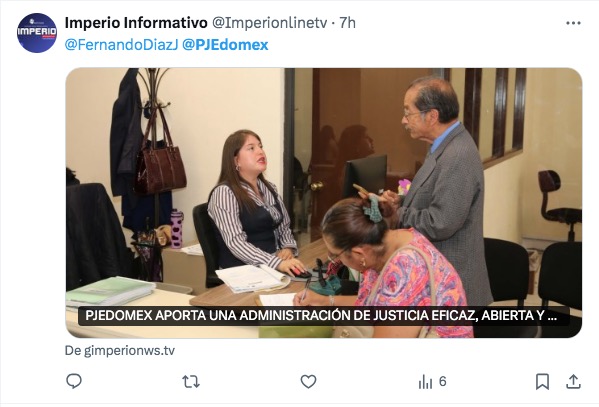Open the PJEDOMEX APORTA UNA ADMINISTRACIÓN headline
599x407 pixels.
point(321,316)
